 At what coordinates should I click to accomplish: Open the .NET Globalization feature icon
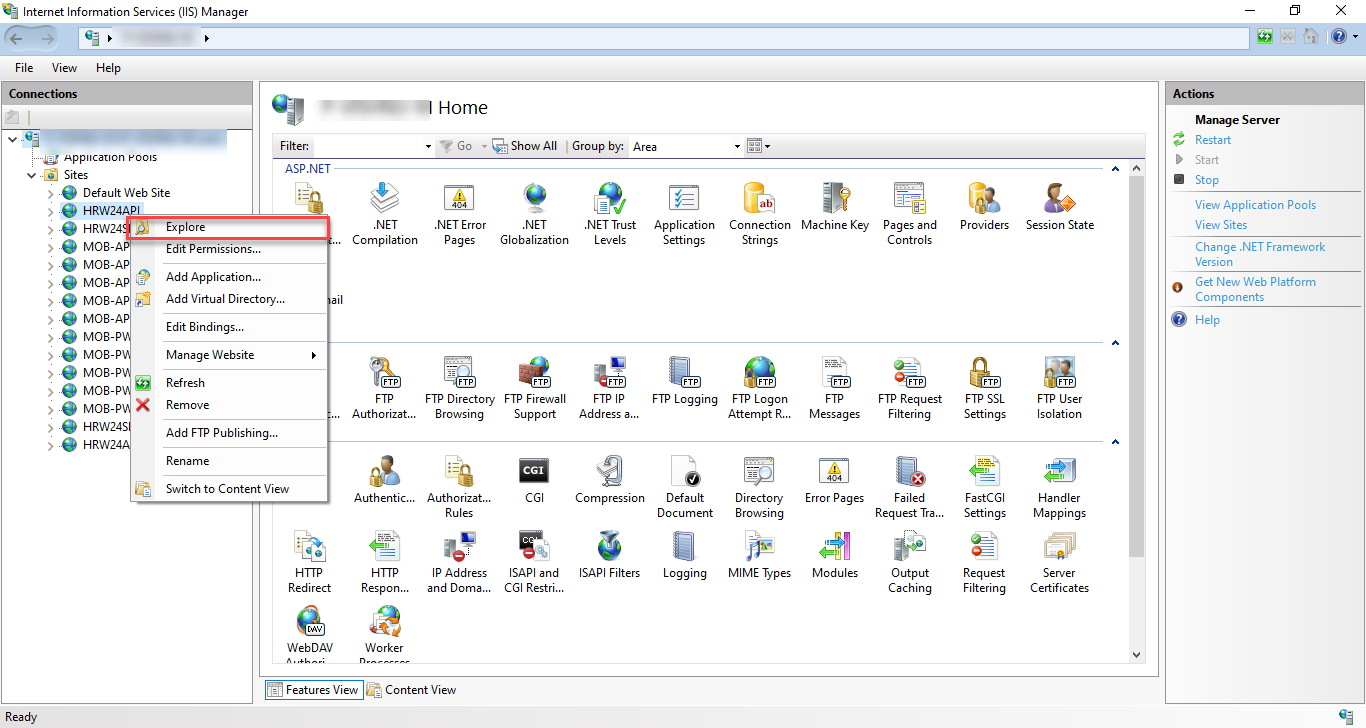click(x=534, y=205)
